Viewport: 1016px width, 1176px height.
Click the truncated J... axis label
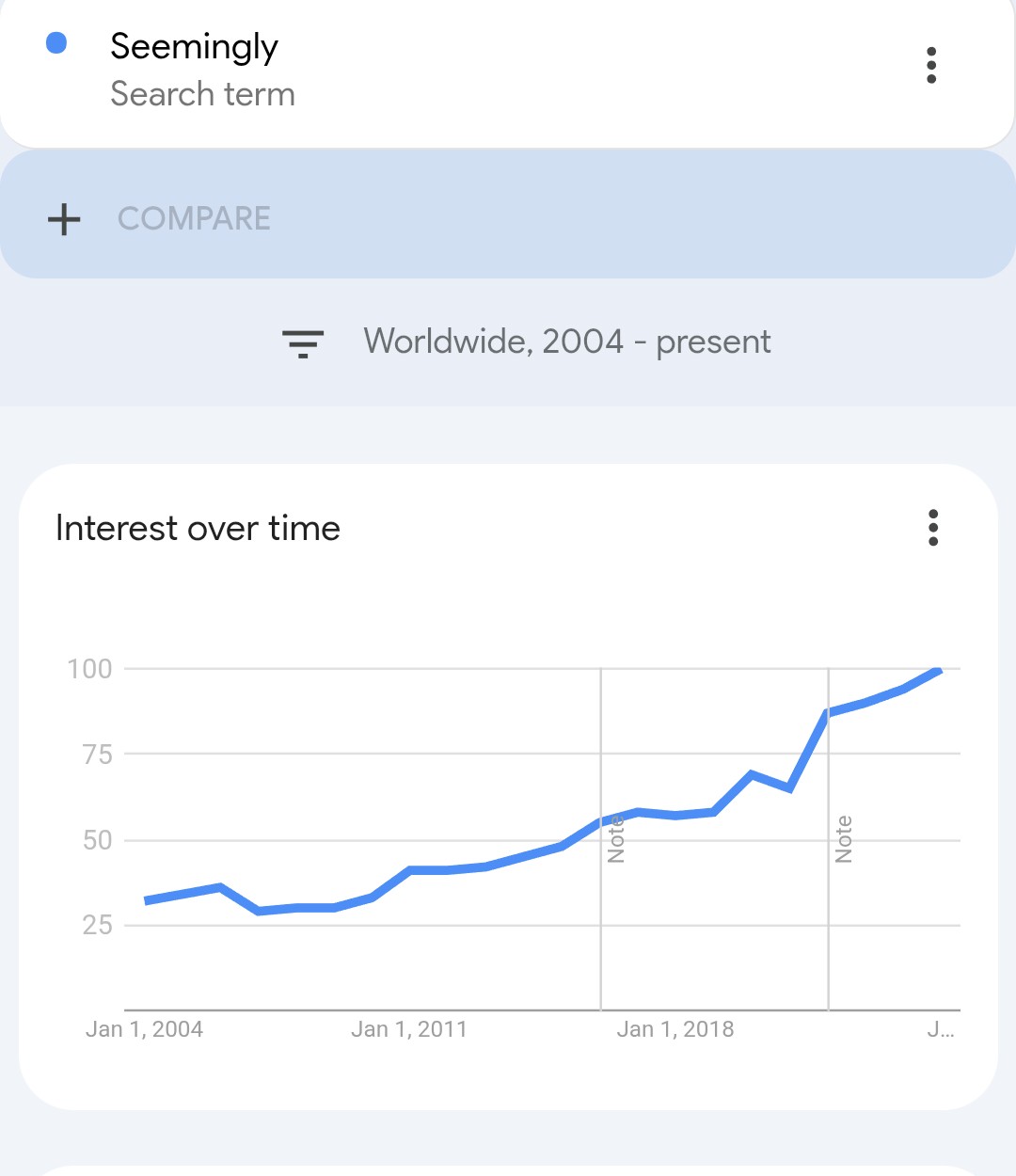940,1029
